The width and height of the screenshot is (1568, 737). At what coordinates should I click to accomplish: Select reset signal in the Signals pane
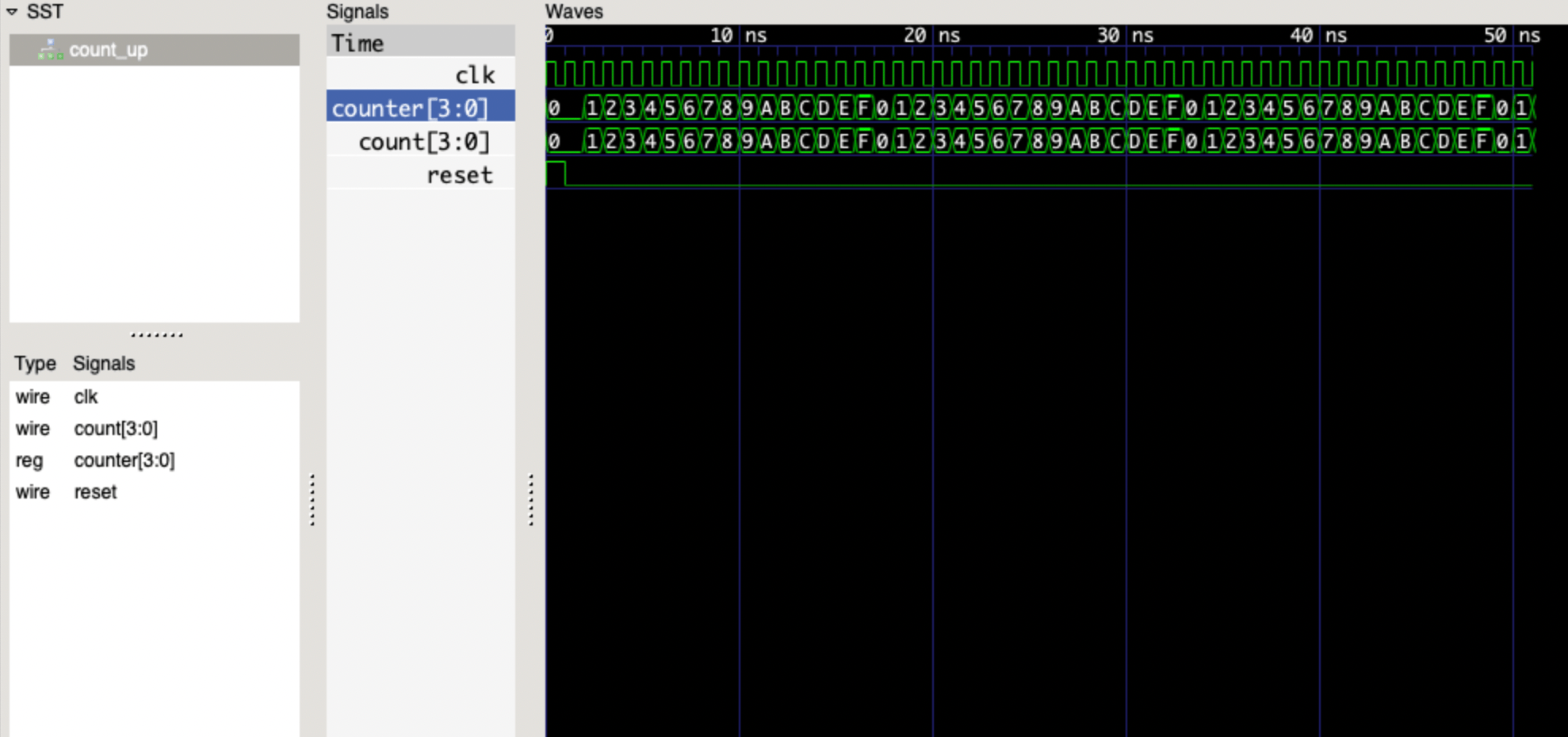point(459,175)
